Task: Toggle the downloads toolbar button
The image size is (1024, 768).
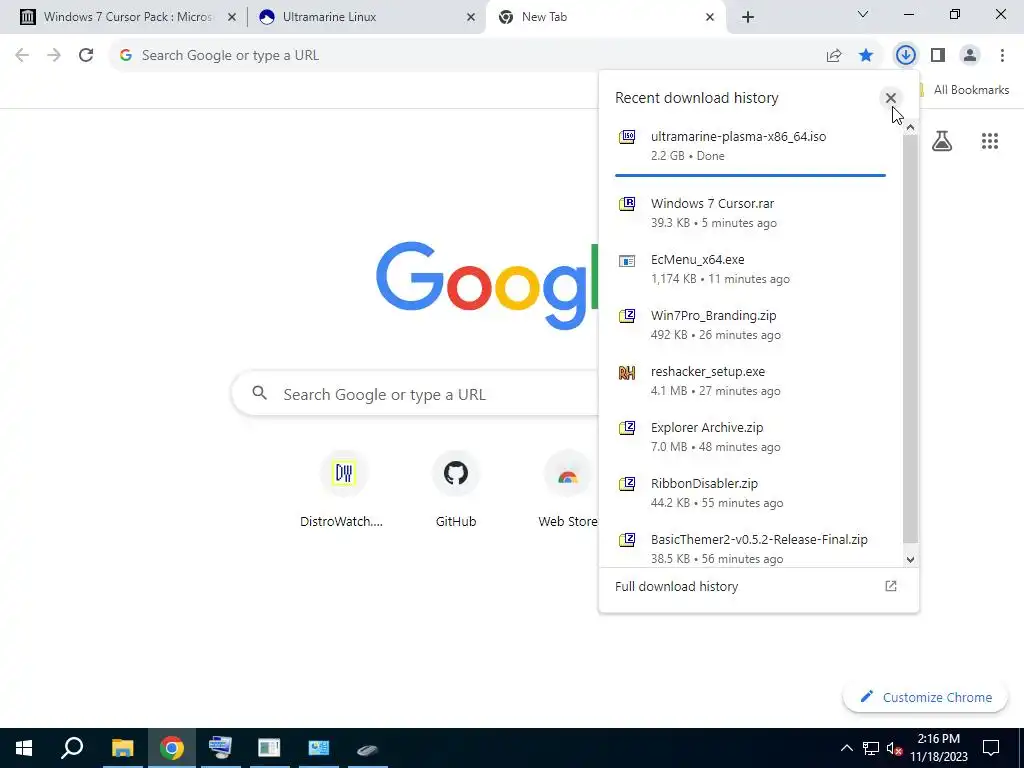Action: 906,56
